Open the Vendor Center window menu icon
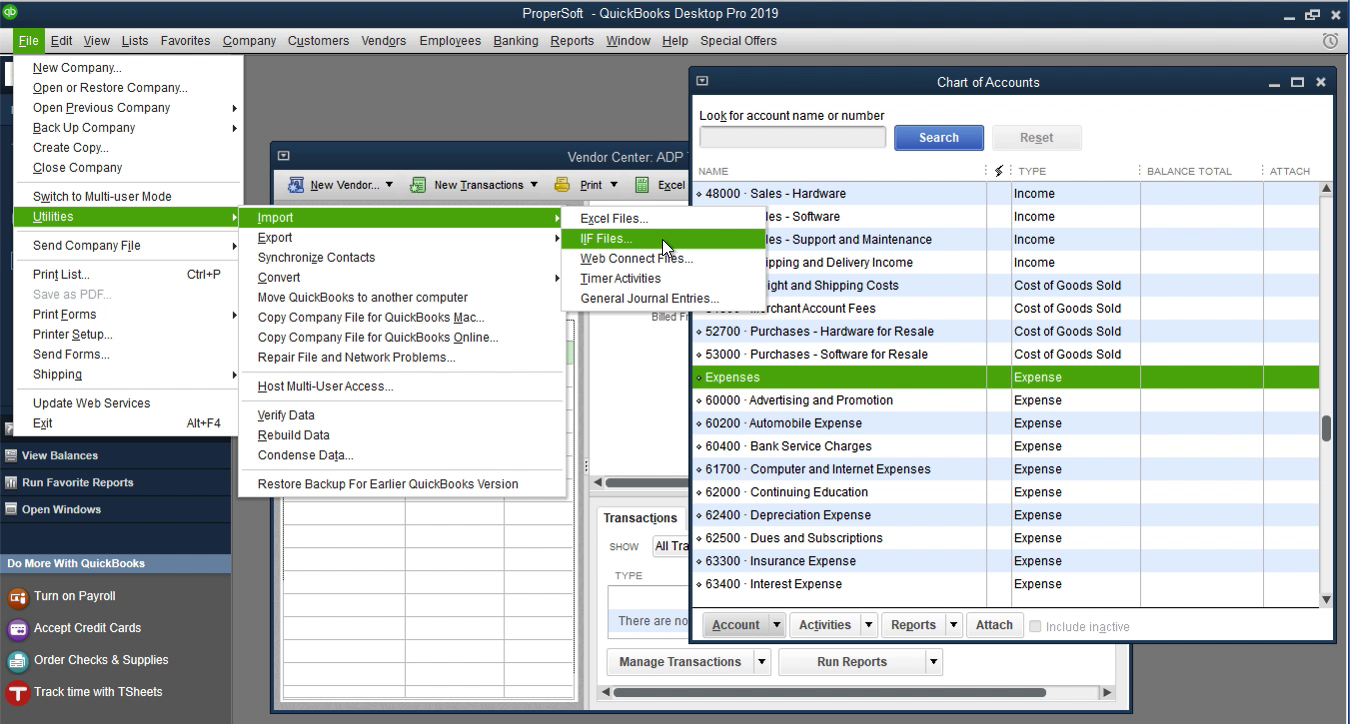The height and width of the screenshot is (724, 1350). click(283, 156)
